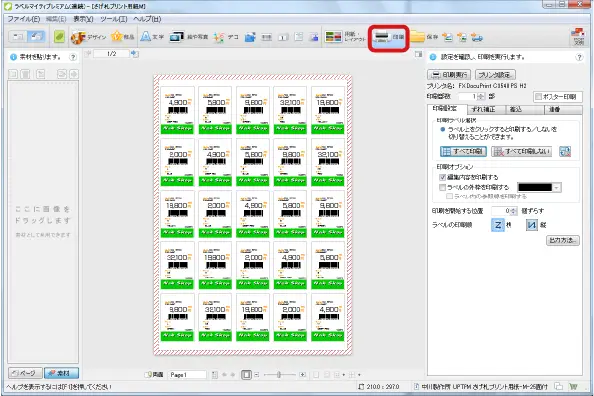Screen dimensions: 594x396
Task: Toggle ラベルの外枠を印刷する checkbox
Action: [442, 187]
